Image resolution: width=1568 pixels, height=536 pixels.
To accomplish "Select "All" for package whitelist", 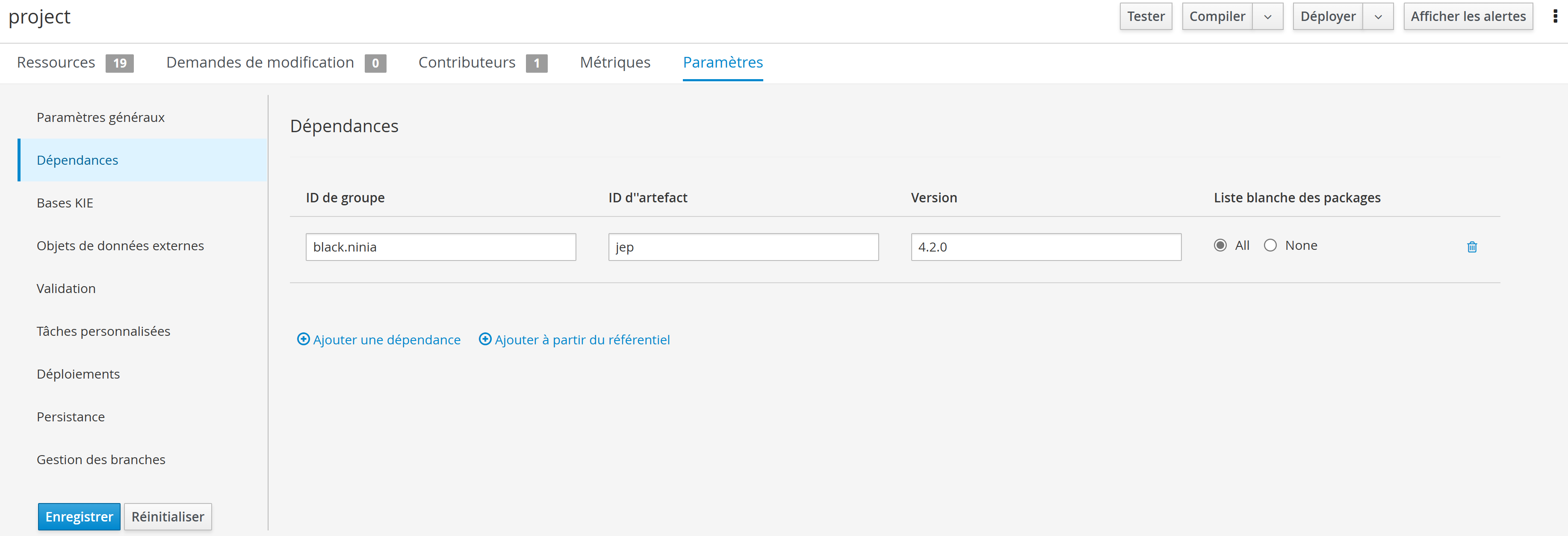I will click(1220, 245).
